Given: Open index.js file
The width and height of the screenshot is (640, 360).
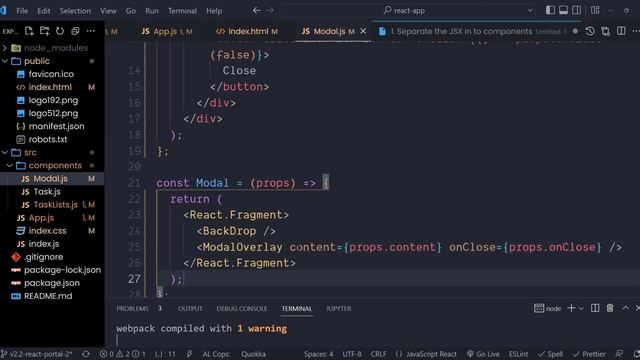Looking at the screenshot, I should [44, 244].
